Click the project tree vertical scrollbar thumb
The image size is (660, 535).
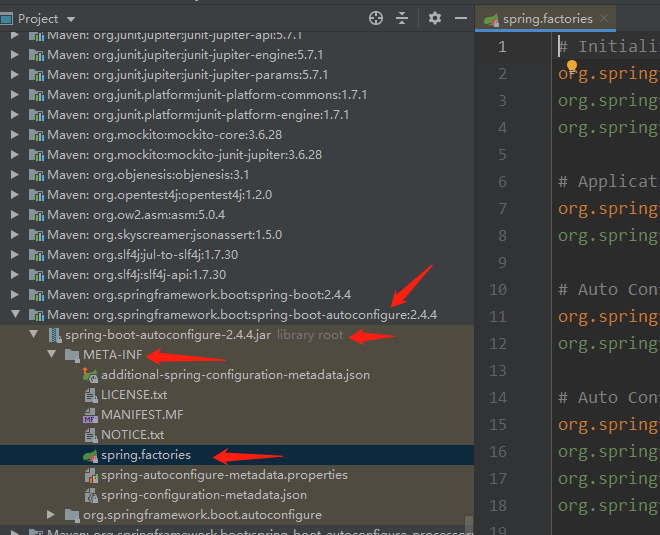coord(469,523)
